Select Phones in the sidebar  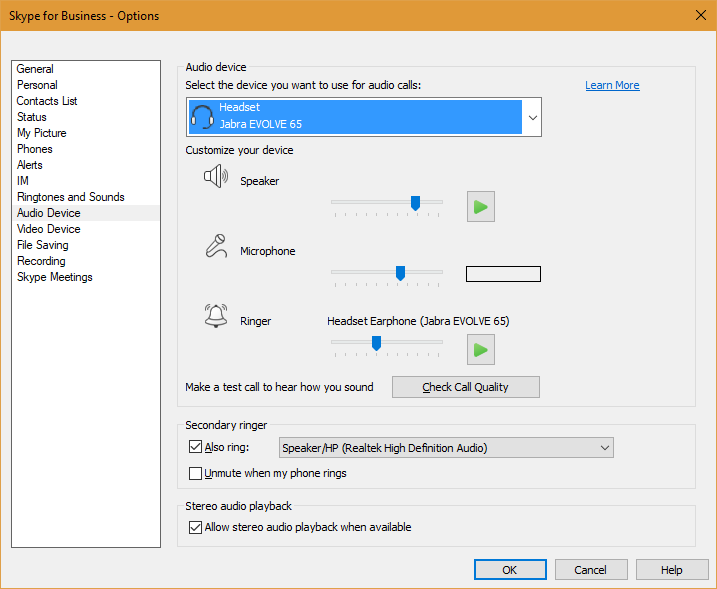tap(86, 149)
